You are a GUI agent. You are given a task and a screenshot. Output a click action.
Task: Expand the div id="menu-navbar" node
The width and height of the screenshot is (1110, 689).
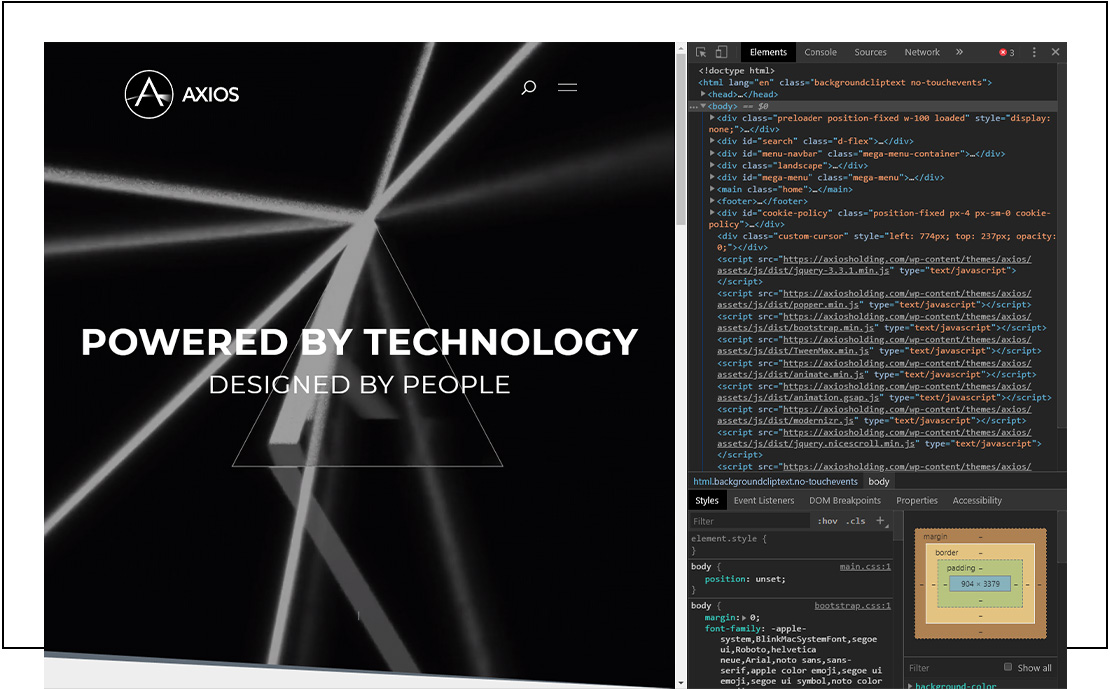coord(712,153)
